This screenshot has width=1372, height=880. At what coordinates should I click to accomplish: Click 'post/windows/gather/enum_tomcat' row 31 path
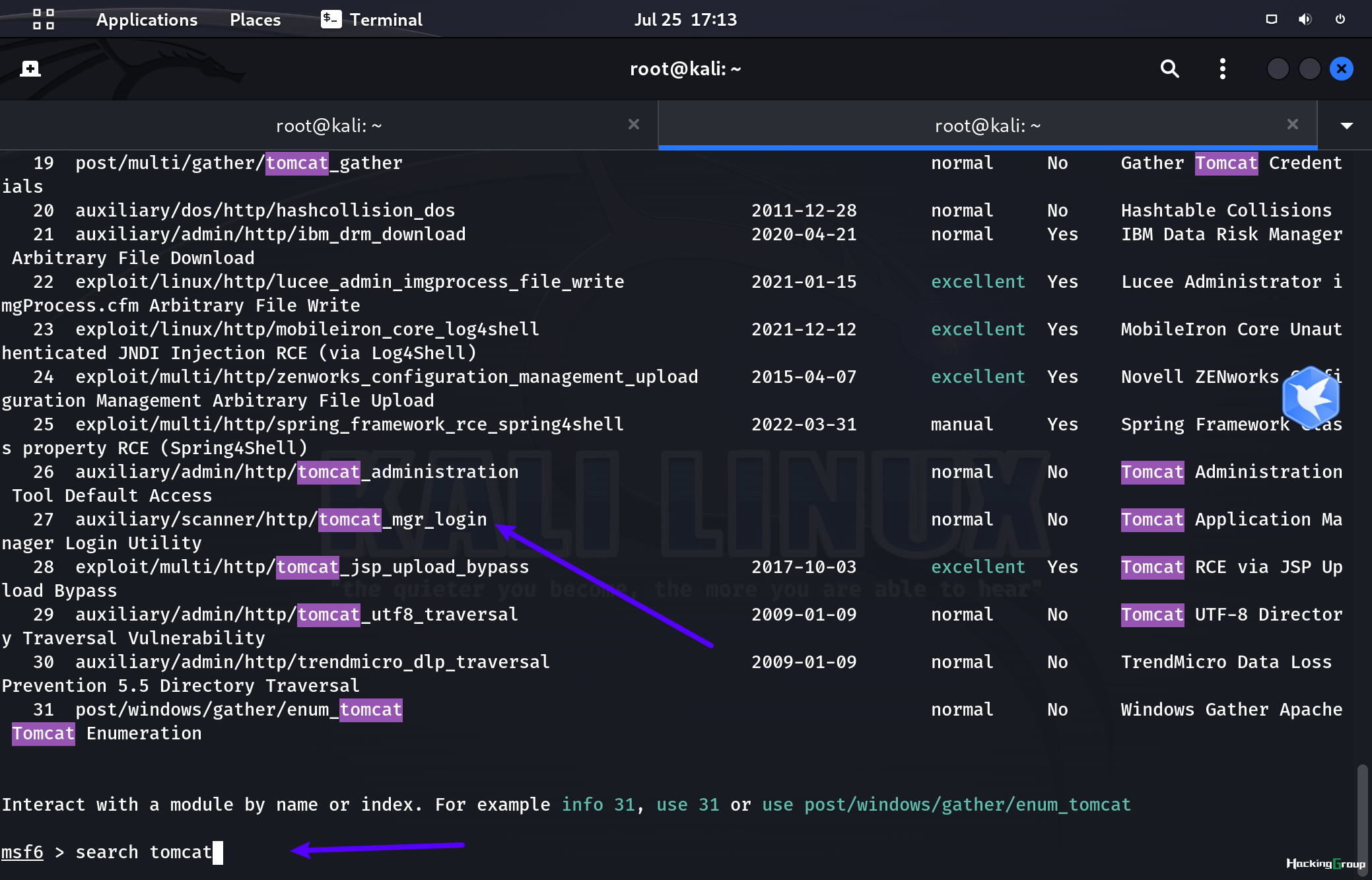[x=238, y=710]
